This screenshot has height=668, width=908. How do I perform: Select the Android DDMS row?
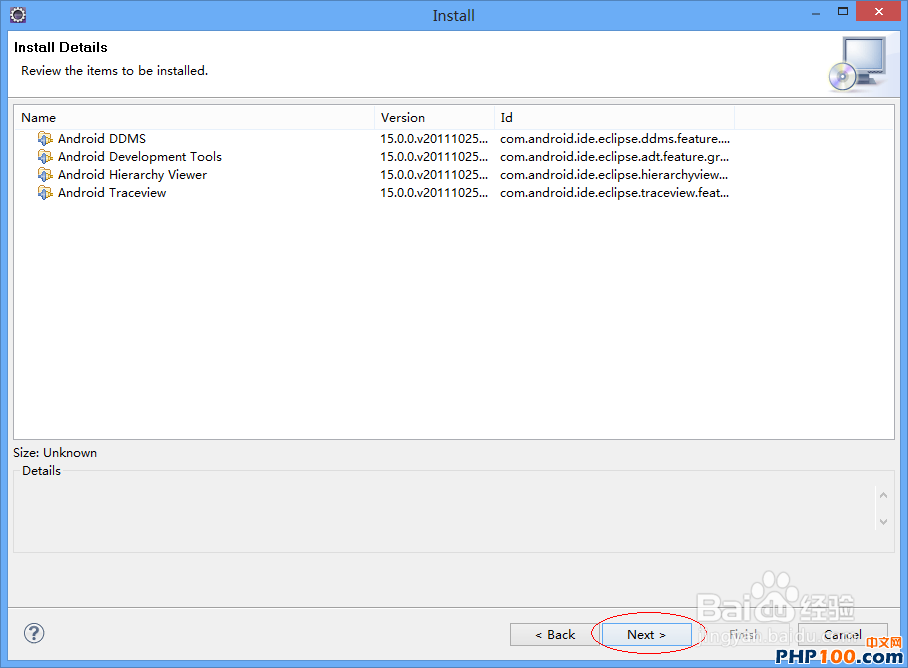tap(453, 138)
